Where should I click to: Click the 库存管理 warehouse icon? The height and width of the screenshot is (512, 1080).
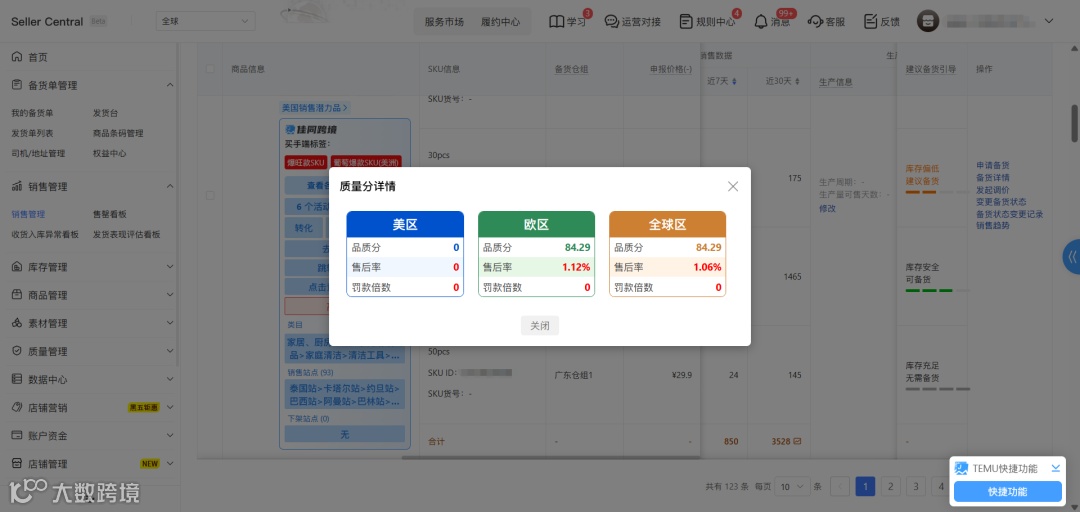[17, 267]
